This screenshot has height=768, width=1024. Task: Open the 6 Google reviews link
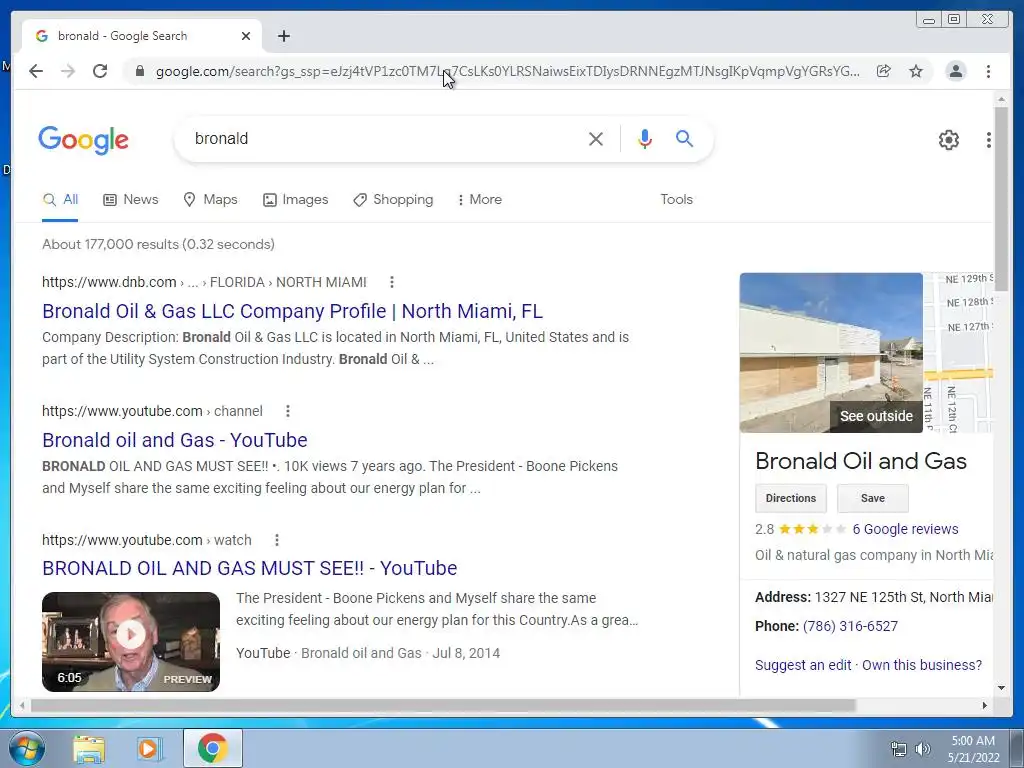tap(905, 530)
